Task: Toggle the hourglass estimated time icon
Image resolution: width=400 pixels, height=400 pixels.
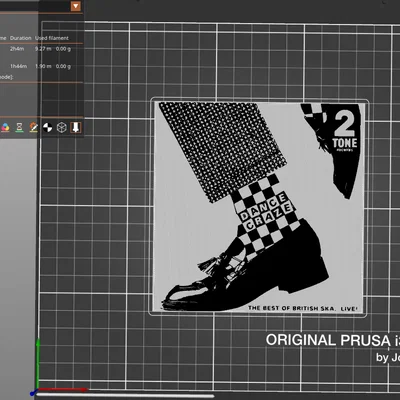Action: (x=20, y=127)
